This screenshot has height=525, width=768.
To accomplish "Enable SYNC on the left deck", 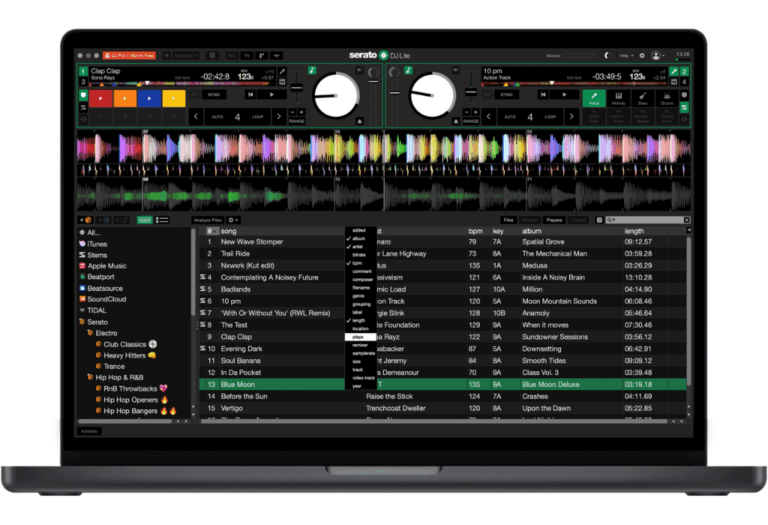I will point(214,95).
